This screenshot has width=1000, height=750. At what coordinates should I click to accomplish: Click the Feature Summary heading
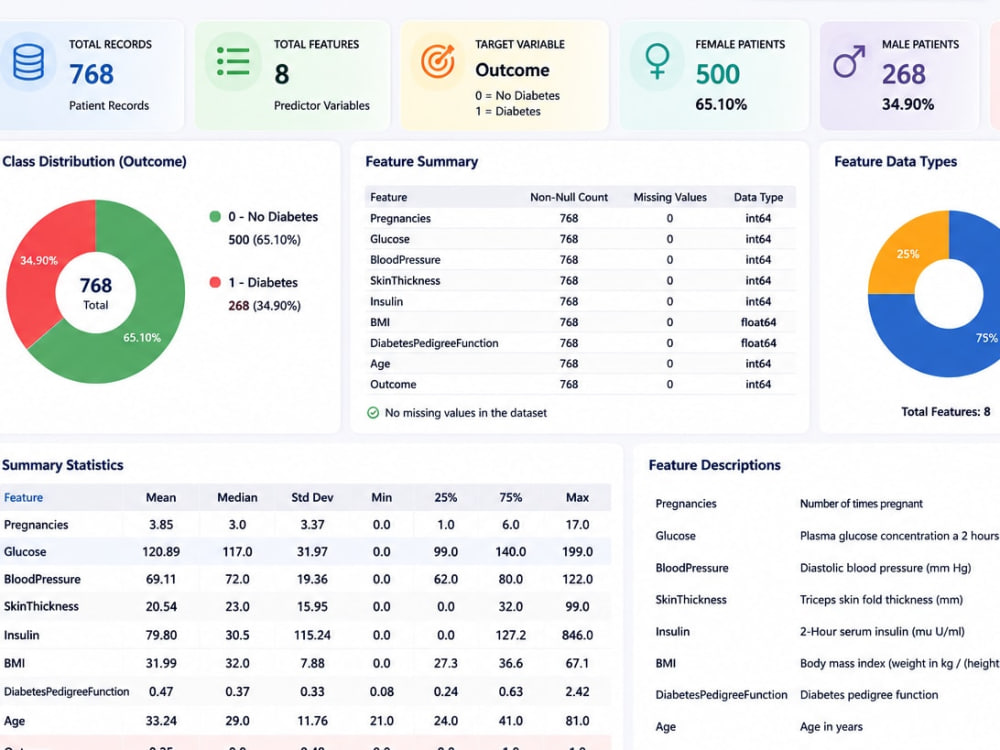tap(422, 161)
